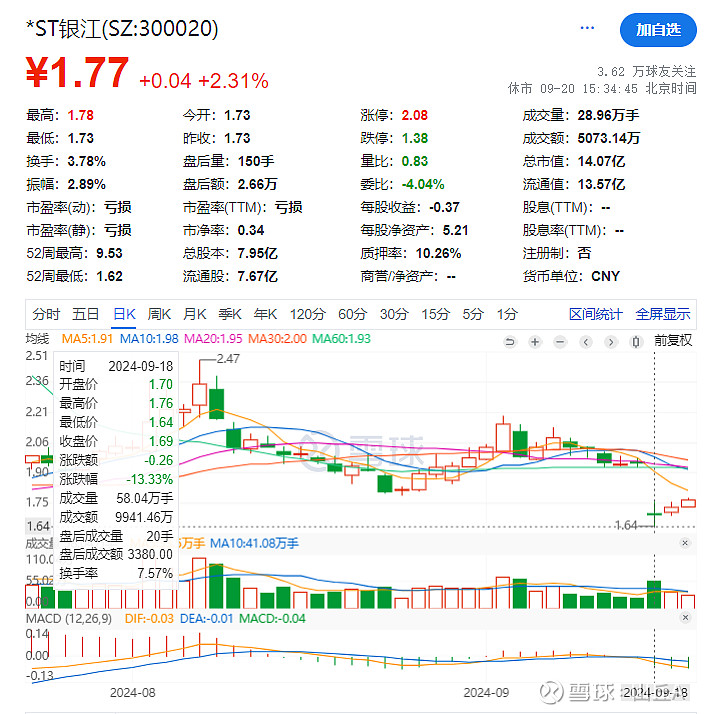705x714 pixels.
Task: Click the stock title *ST银江(SZ:300020)
Action: [122, 28]
